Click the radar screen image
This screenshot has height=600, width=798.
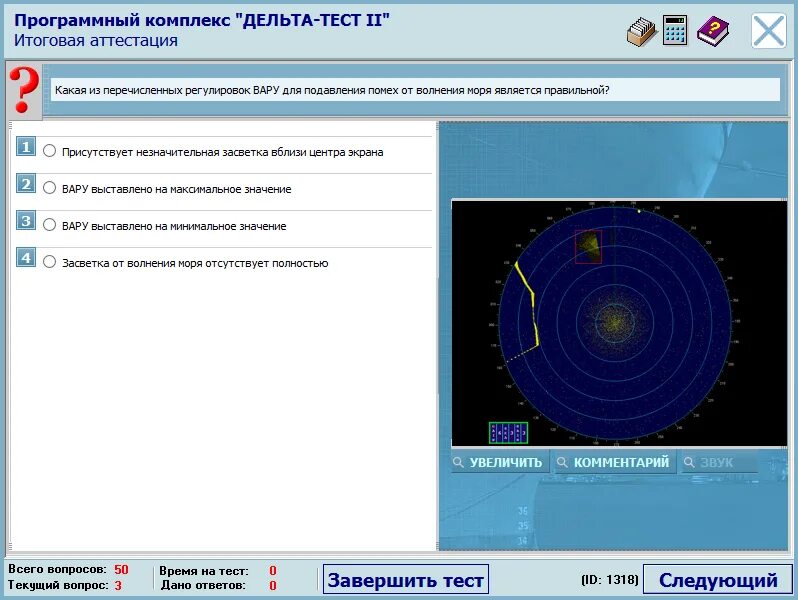(619, 323)
